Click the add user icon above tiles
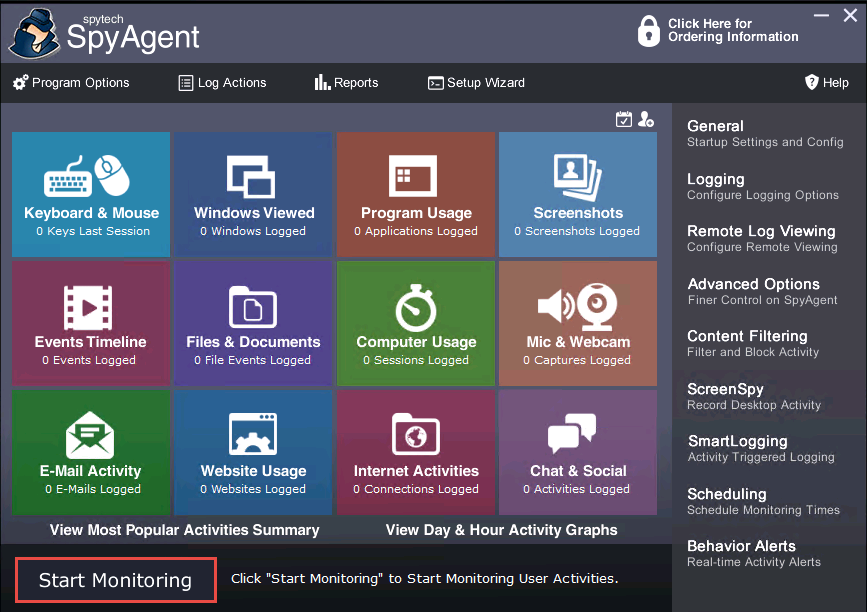The height and width of the screenshot is (612, 867). click(646, 119)
